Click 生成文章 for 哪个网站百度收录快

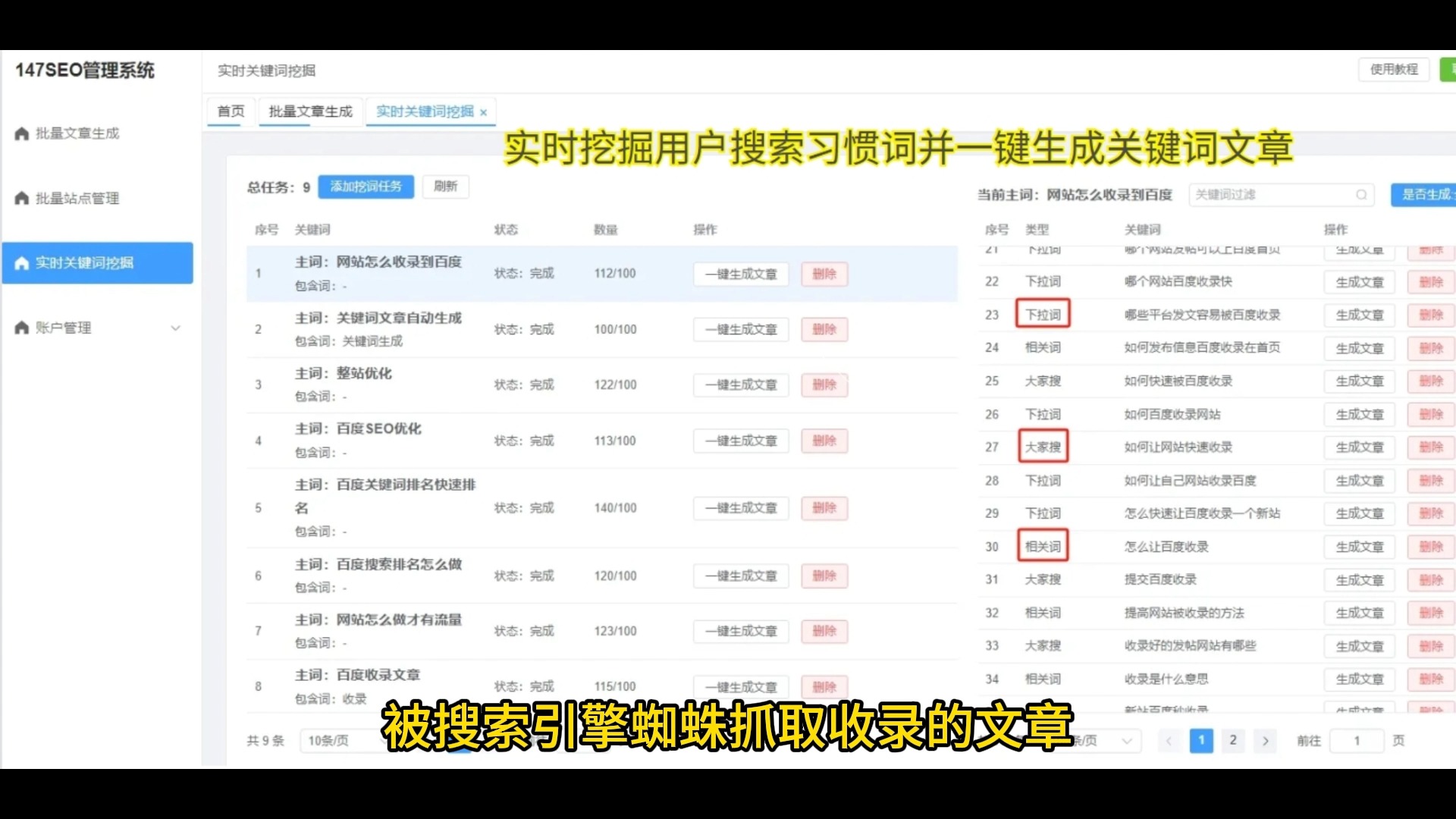click(x=1360, y=282)
